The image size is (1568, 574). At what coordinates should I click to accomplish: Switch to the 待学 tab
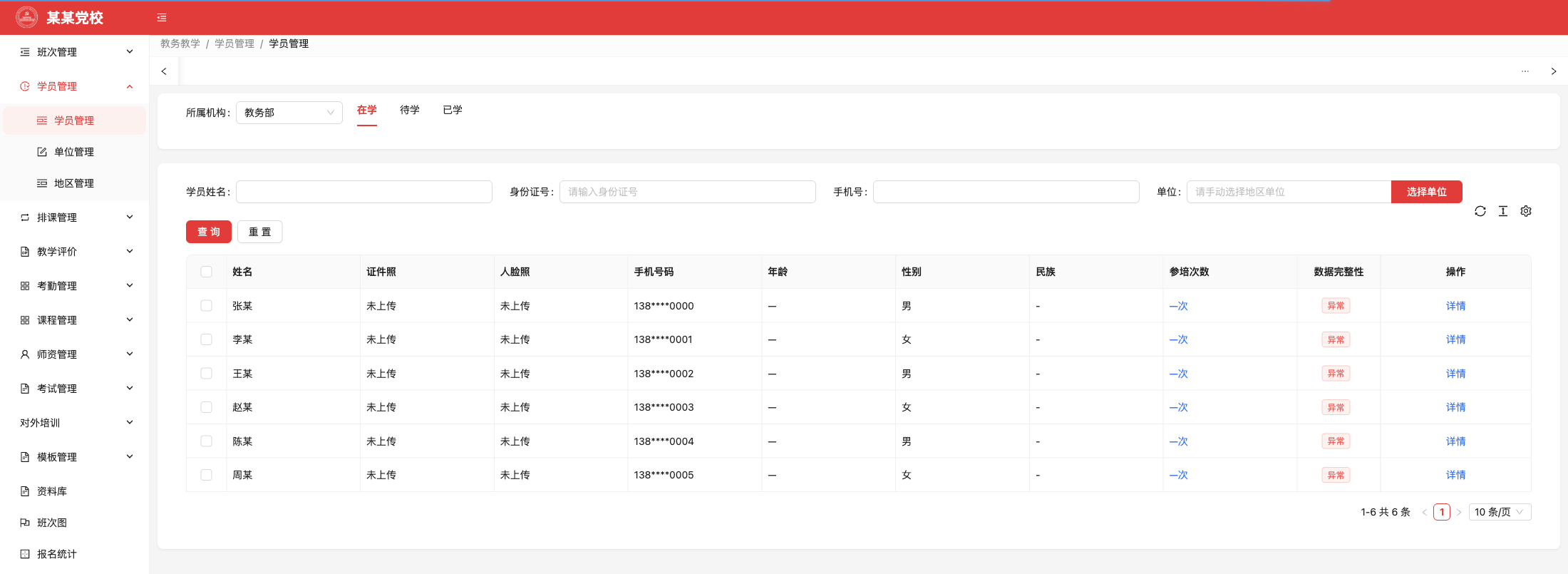click(x=410, y=110)
